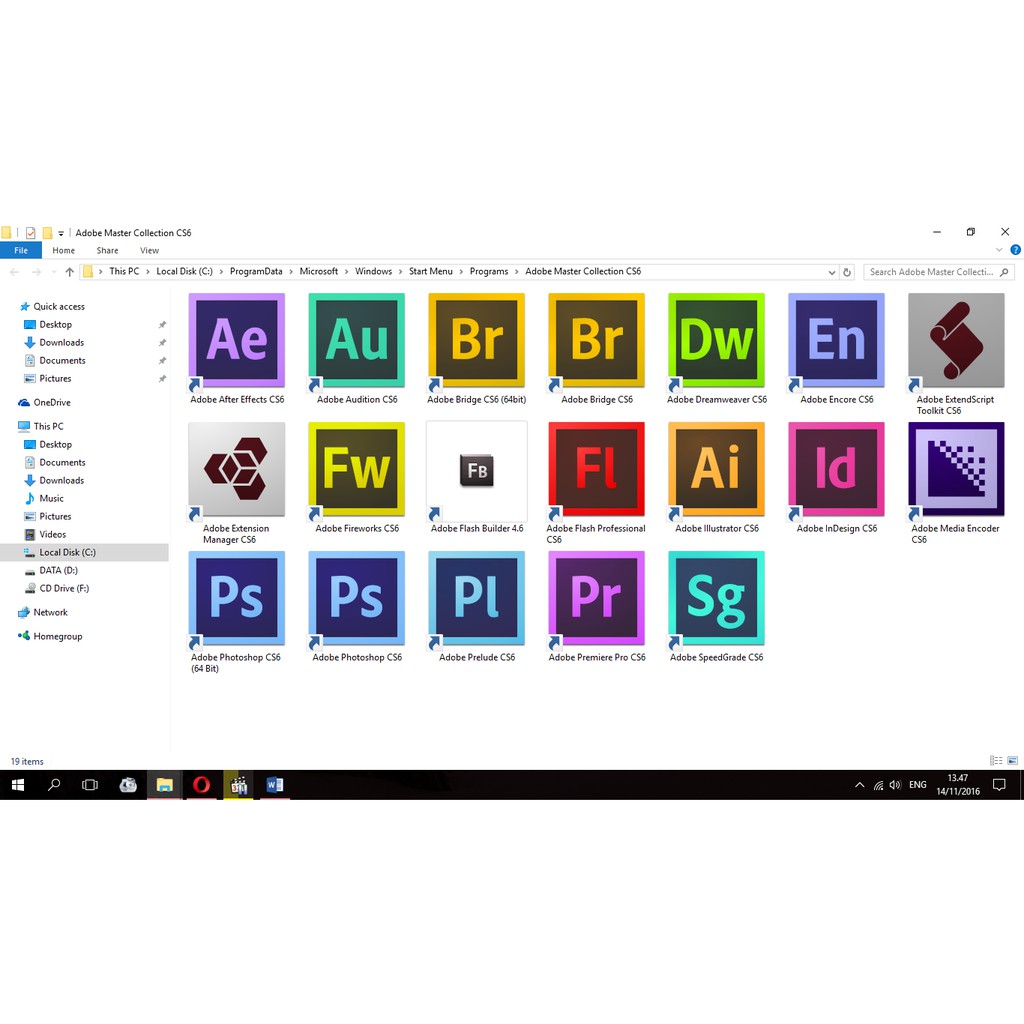
Task: Go up one folder level with the up arrow
Action: [x=69, y=272]
